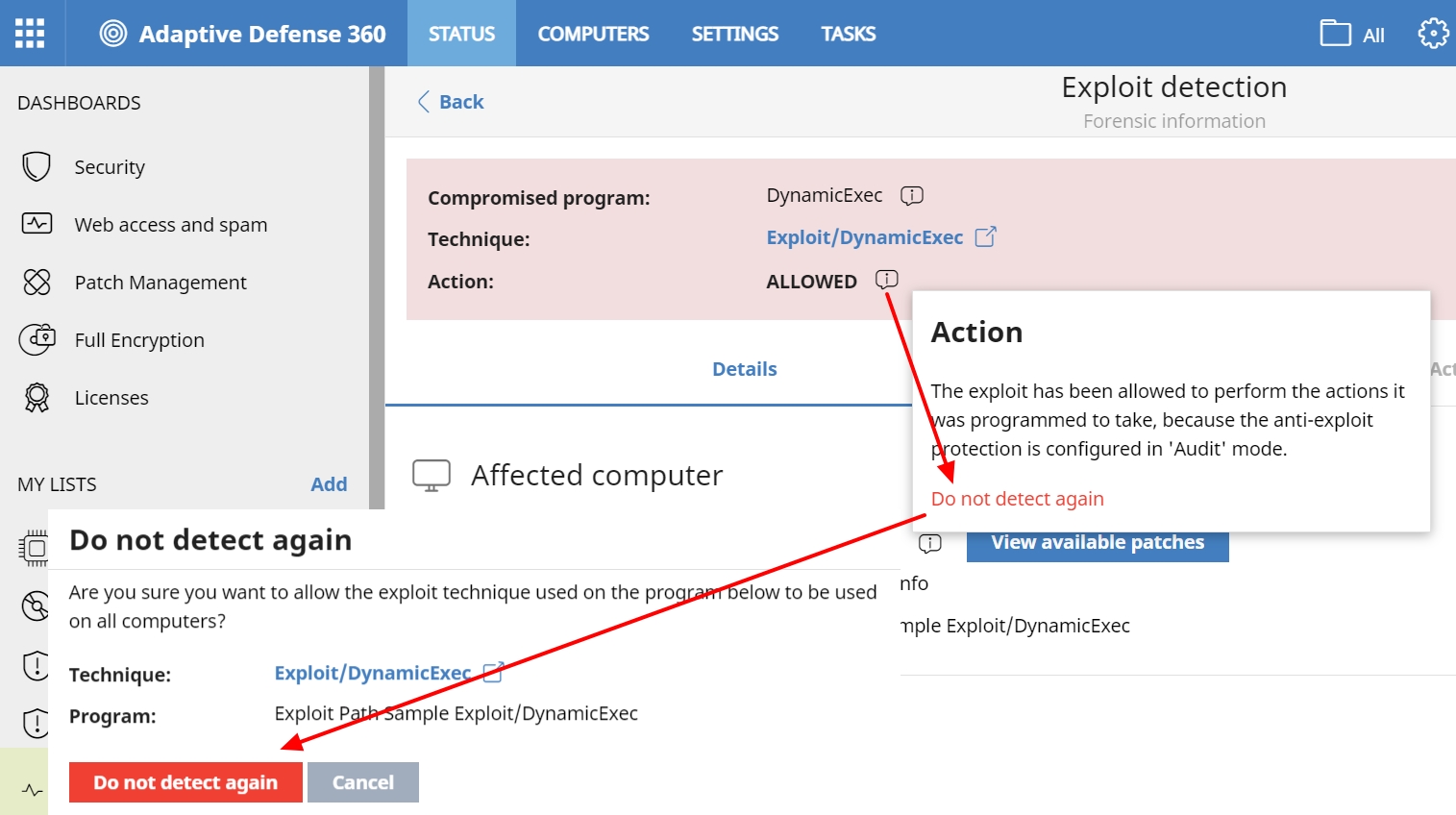
Task: Open the All folder filter icon
Action: coord(1336,34)
